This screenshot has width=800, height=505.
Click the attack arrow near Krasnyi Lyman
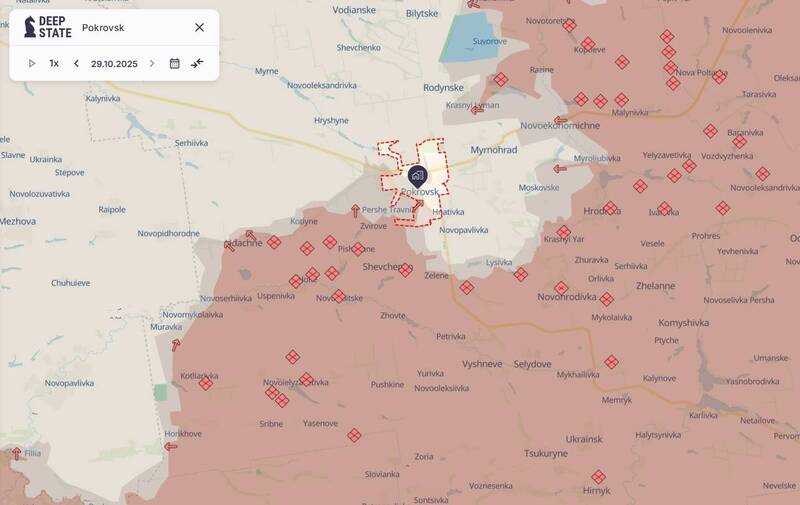pyautogui.click(x=477, y=109)
